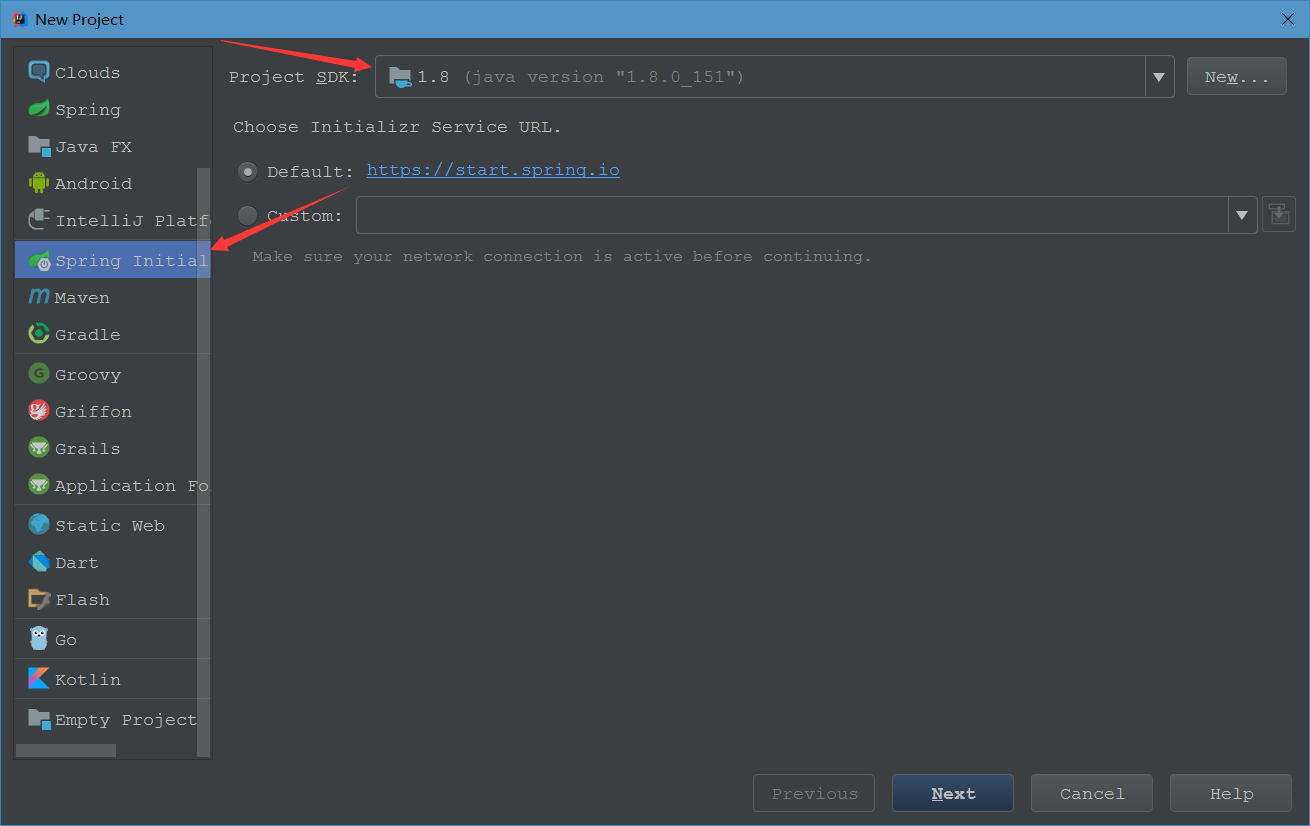The width and height of the screenshot is (1310, 826).
Task: Click the 'Go' list label
Action: pyautogui.click(x=66, y=640)
